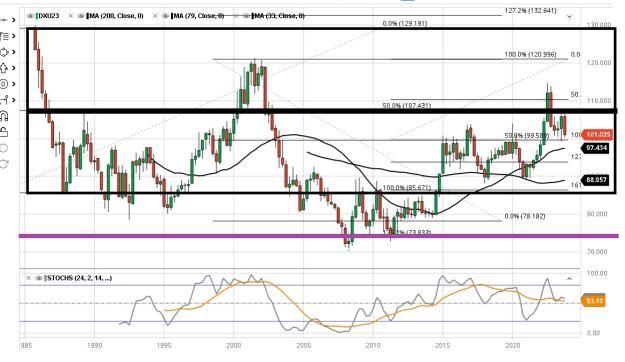The height and width of the screenshot is (362, 625).
Task: Click the DXU23 green color marker
Action: (x=37, y=16)
